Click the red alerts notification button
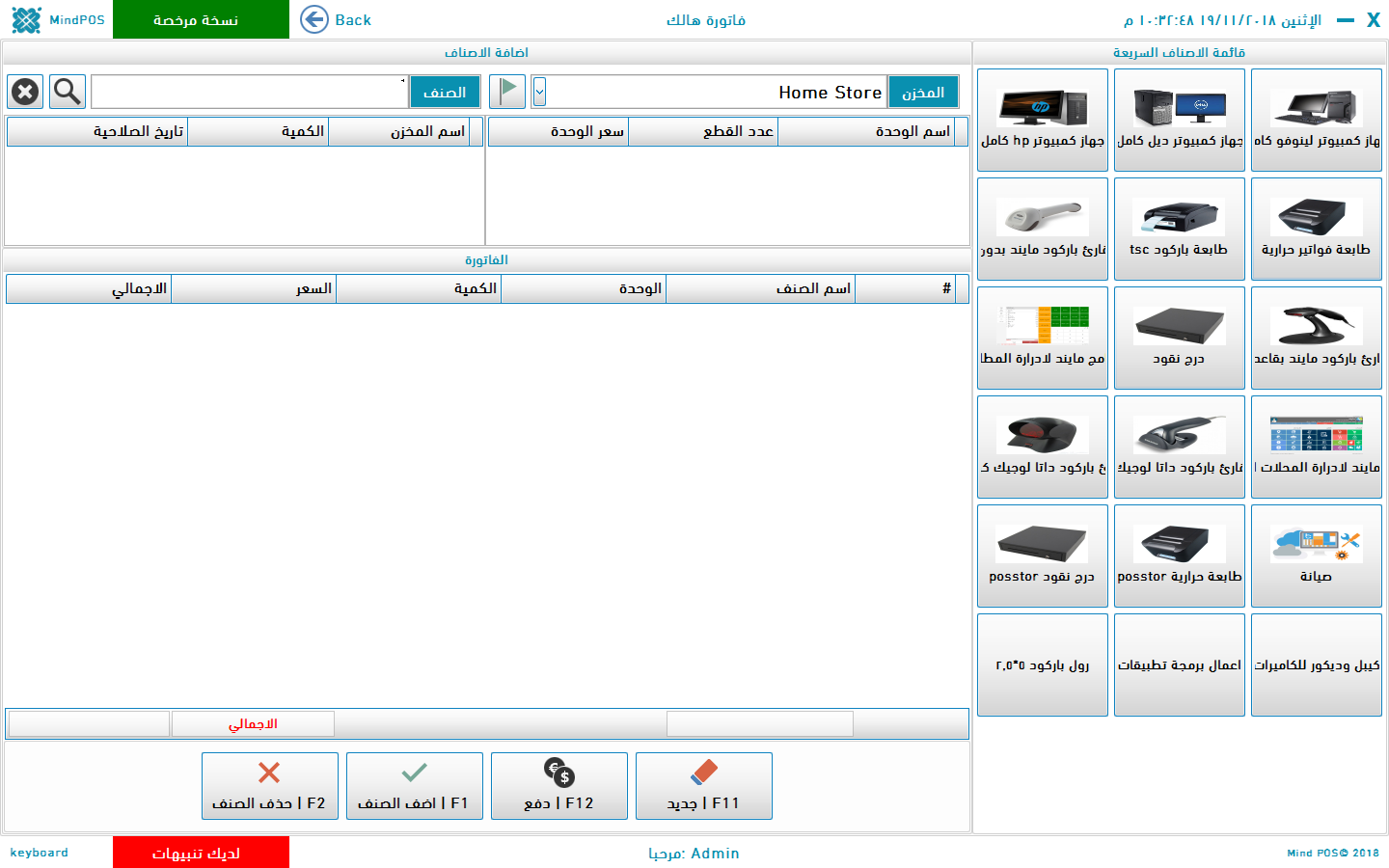Image resolution: width=1389 pixels, height=868 pixels. (x=201, y=853)
